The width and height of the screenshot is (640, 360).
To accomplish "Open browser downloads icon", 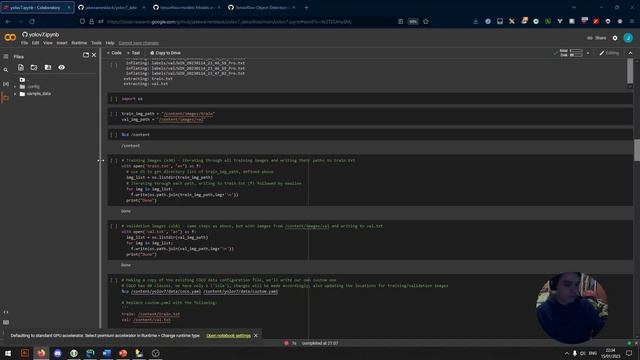I will [476, 22].
